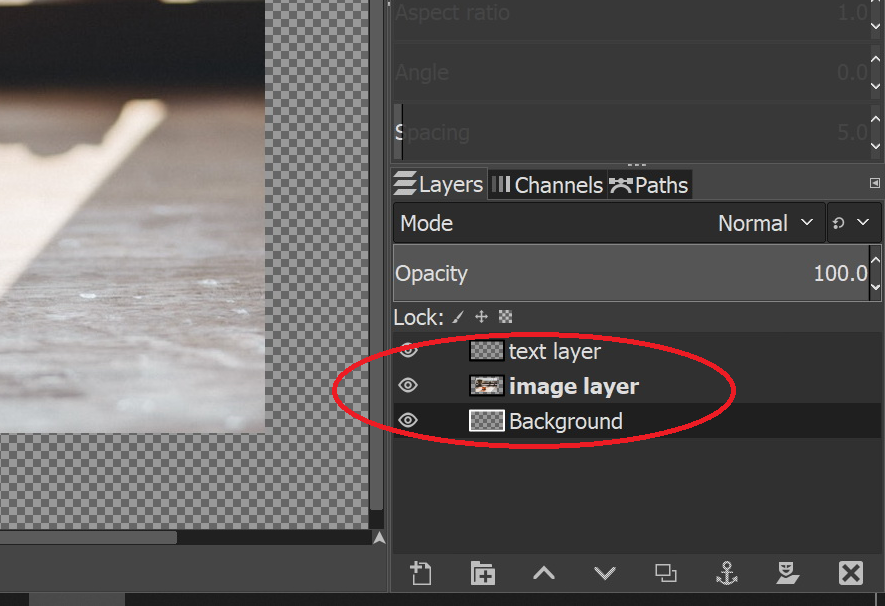Toggle the lock pixels icon
This screenshot has height=606, width=885.
pyautogui.click(x=458, y=317)
